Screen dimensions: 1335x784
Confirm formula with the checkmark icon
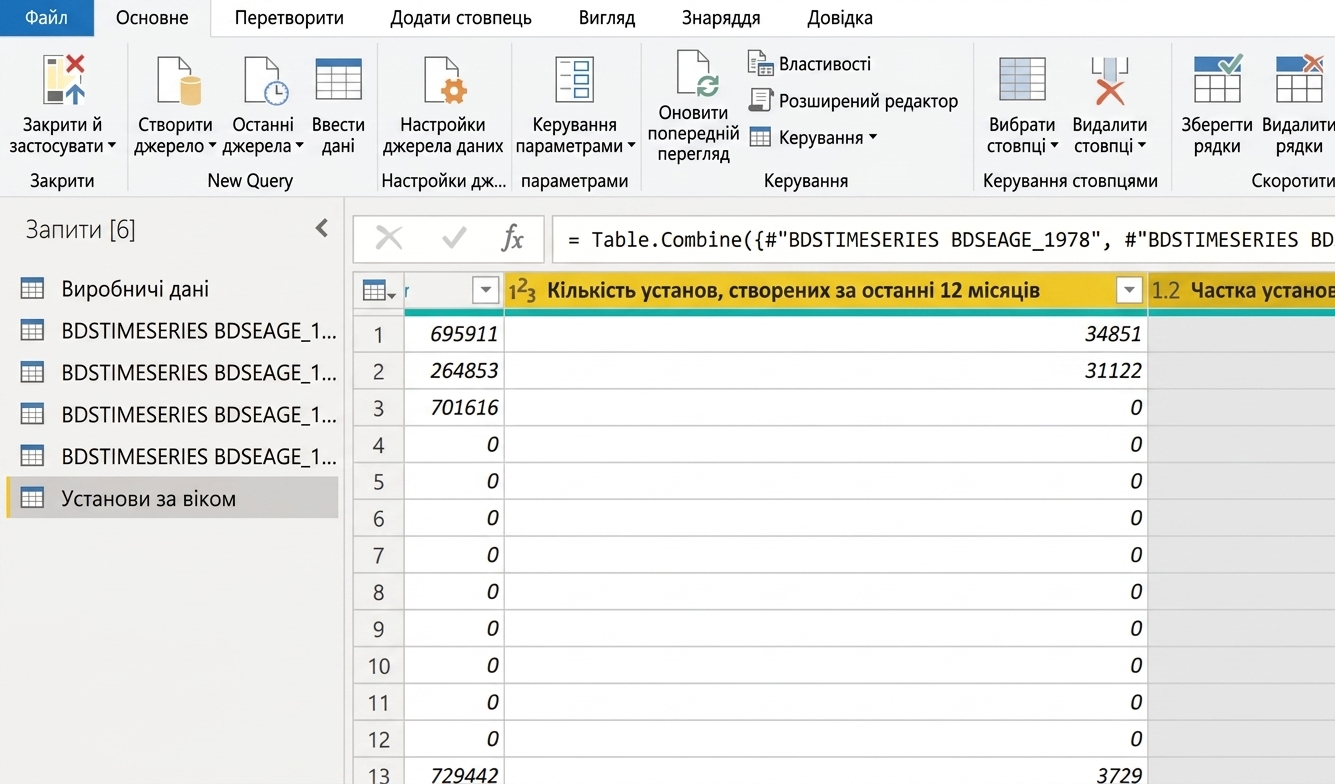coord(454,238)
